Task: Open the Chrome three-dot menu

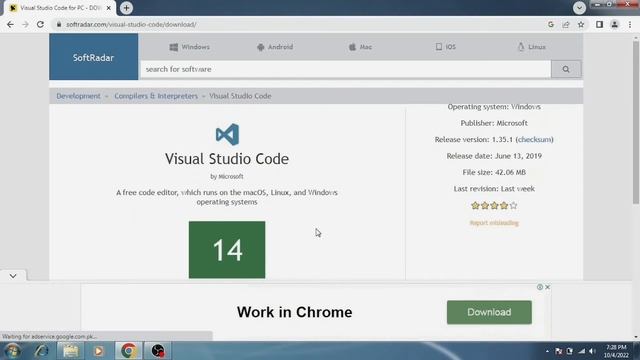Action: click(x=630, y=24)
